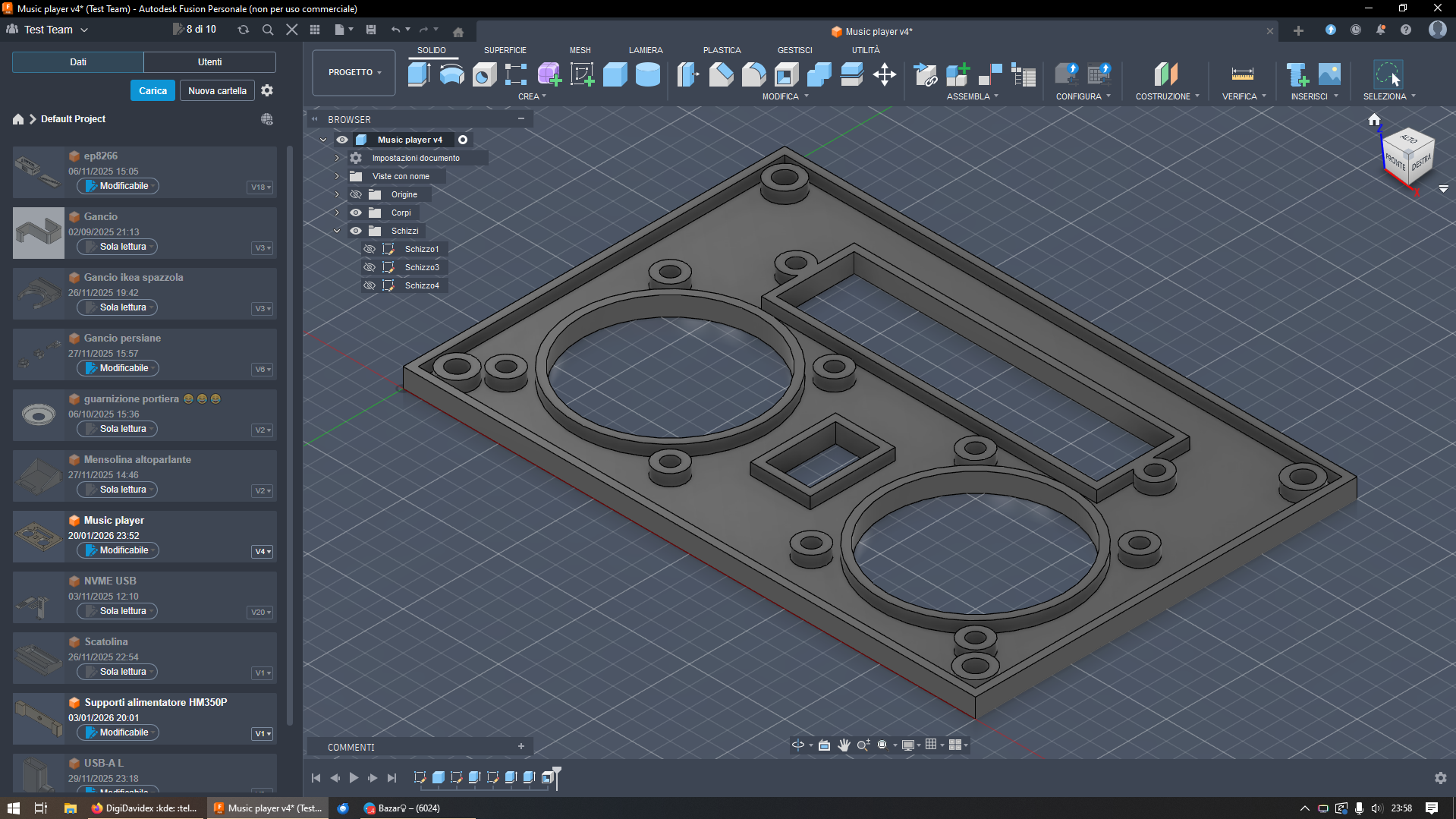1456x819 pixels.
Task: Click the Measure tool icon
Action: click(x=1242, y=74)
